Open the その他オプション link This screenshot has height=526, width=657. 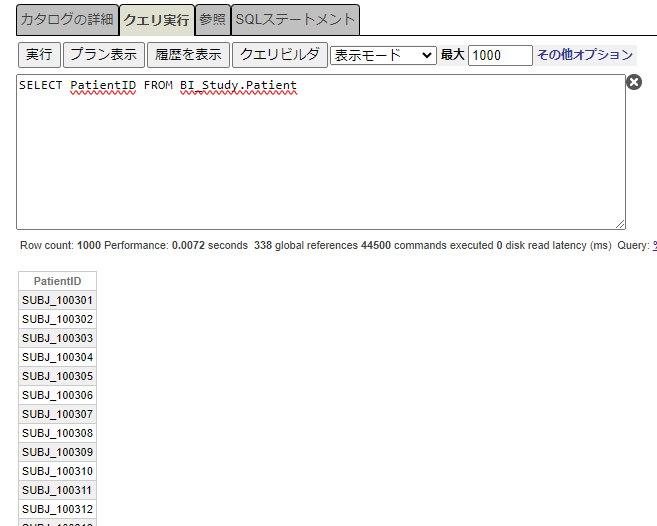point(585,55)
